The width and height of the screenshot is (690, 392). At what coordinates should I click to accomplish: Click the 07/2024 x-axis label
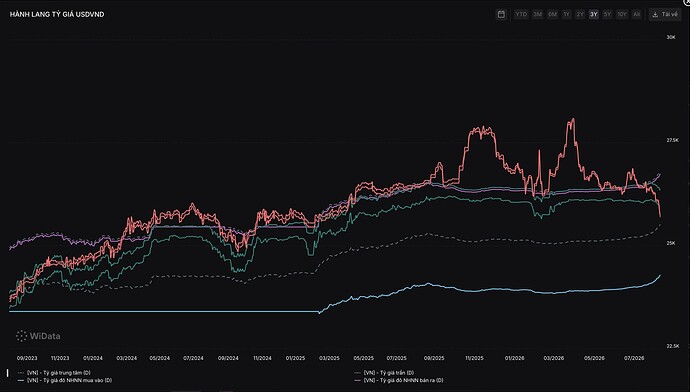pos(193,358)
